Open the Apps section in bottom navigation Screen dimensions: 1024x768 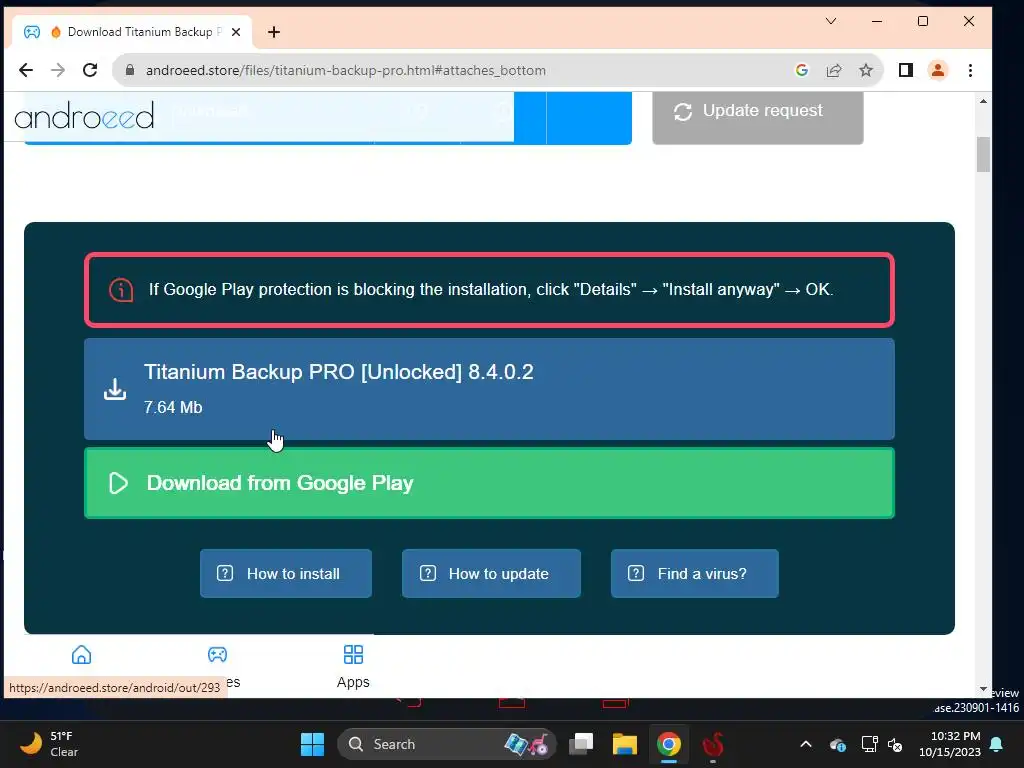353,666
